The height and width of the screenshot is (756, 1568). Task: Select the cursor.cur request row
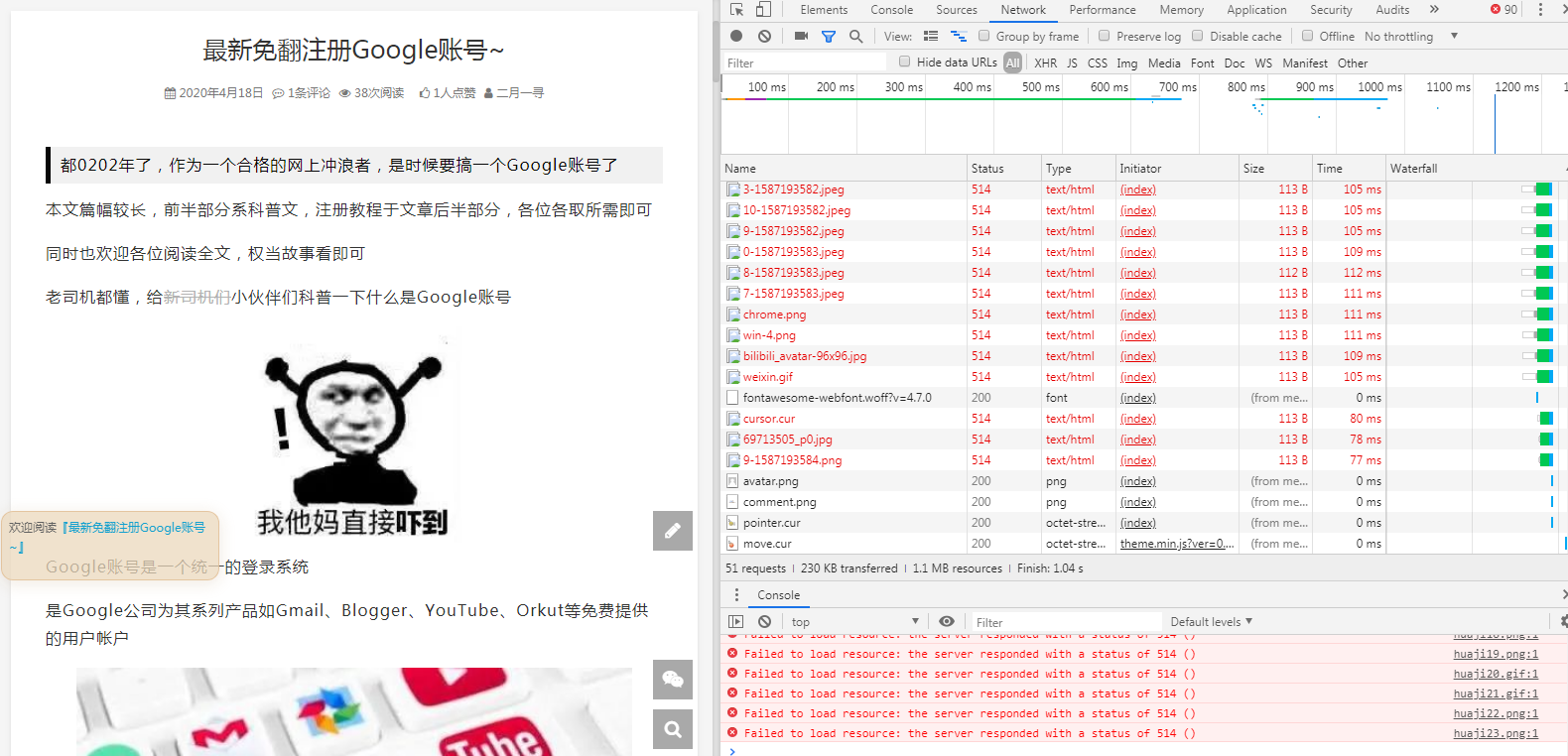point(1144,419)
